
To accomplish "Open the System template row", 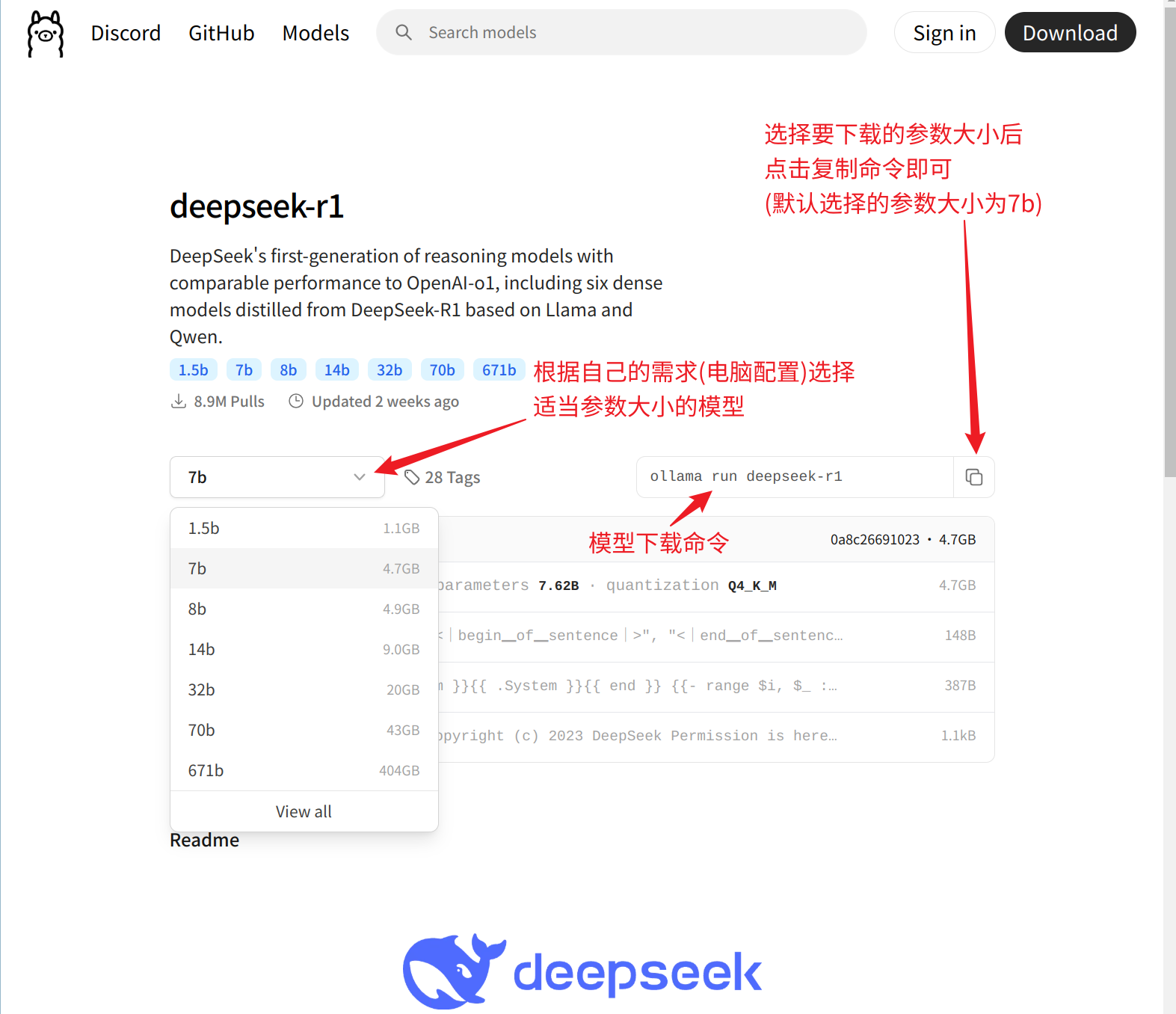I will tap(716, 686).
